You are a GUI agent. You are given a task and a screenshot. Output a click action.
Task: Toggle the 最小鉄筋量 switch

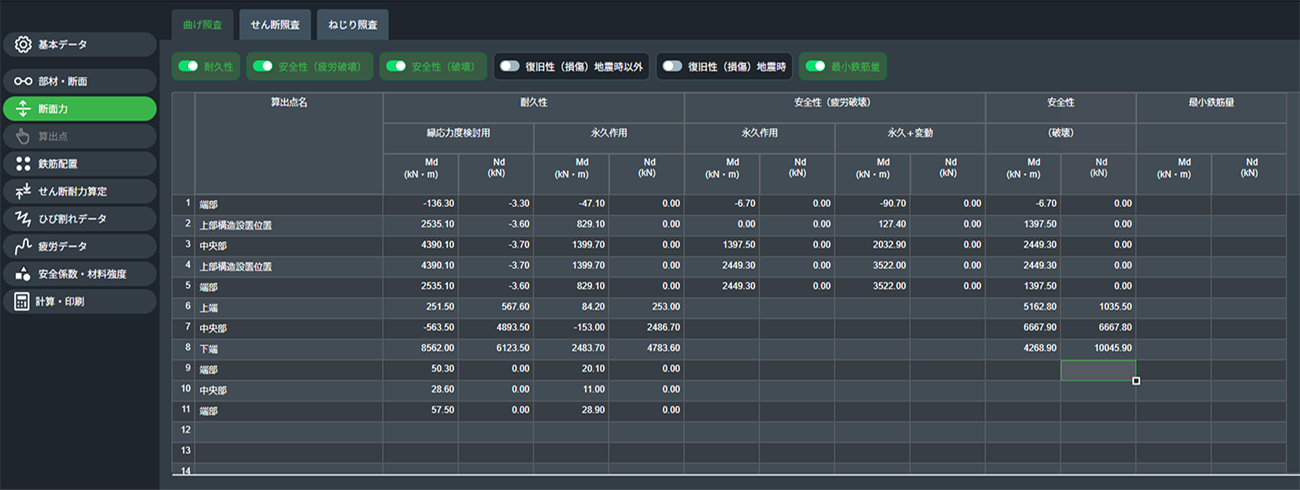[815, 67]
